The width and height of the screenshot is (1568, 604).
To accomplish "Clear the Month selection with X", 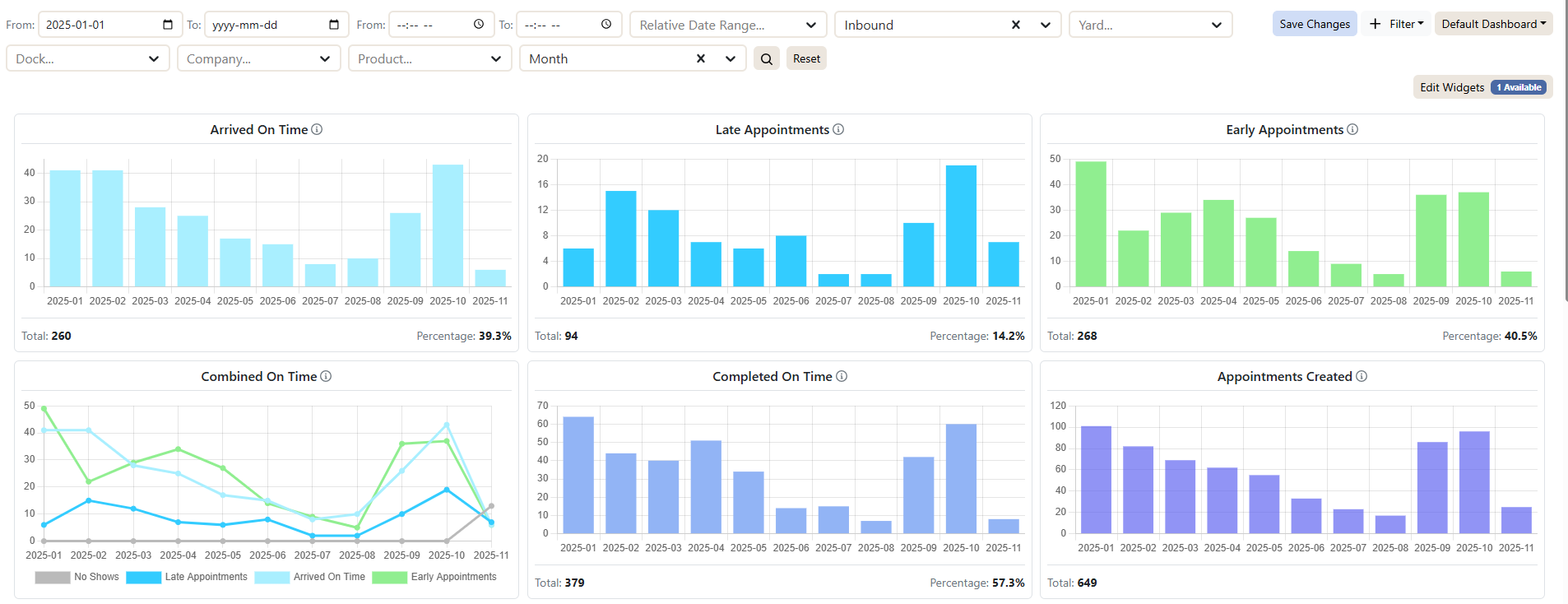I will 701,58.
